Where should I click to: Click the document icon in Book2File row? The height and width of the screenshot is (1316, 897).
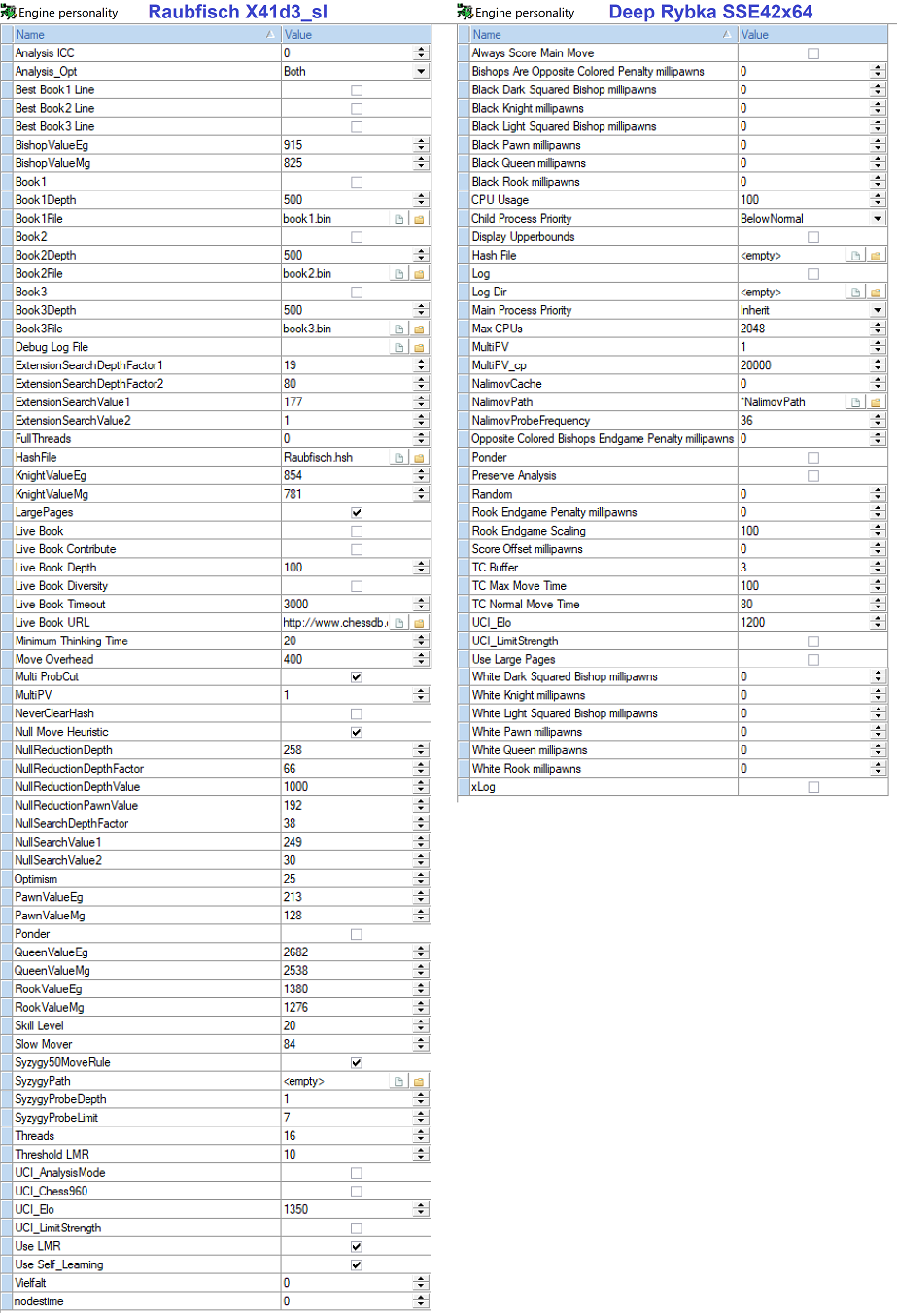point(399,274)
